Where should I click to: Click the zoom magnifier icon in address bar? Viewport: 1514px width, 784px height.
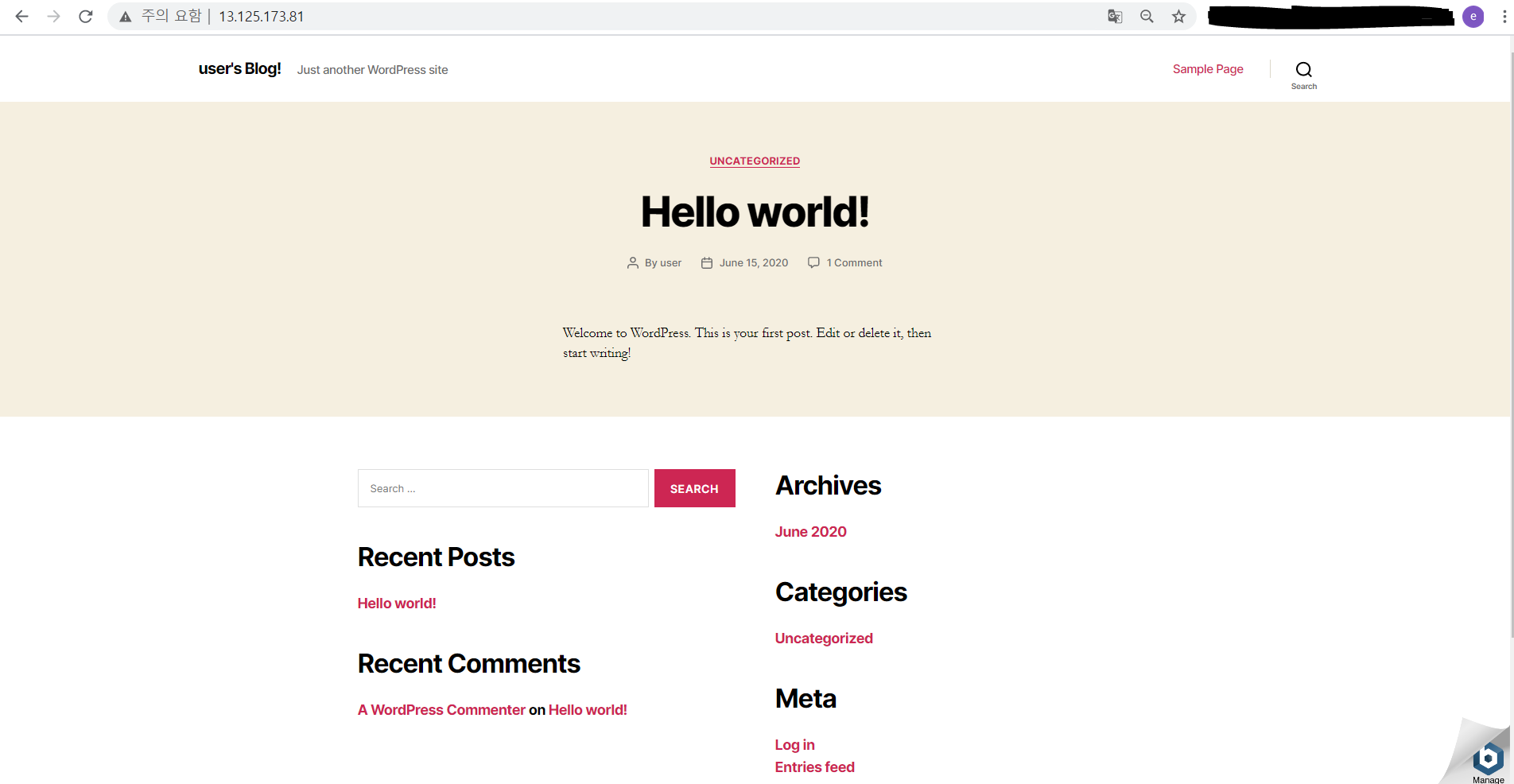coord(1147,16)
